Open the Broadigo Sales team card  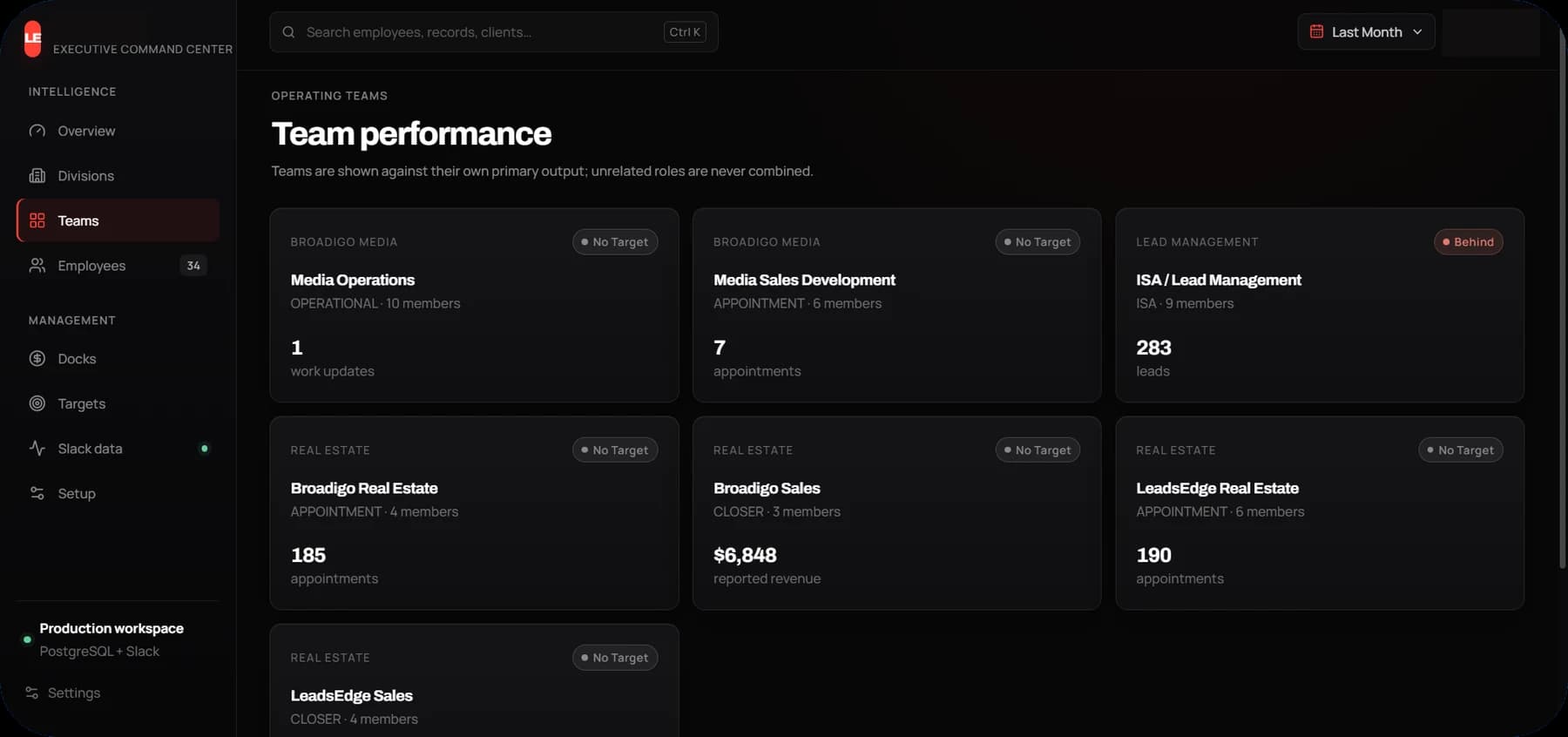896,513
